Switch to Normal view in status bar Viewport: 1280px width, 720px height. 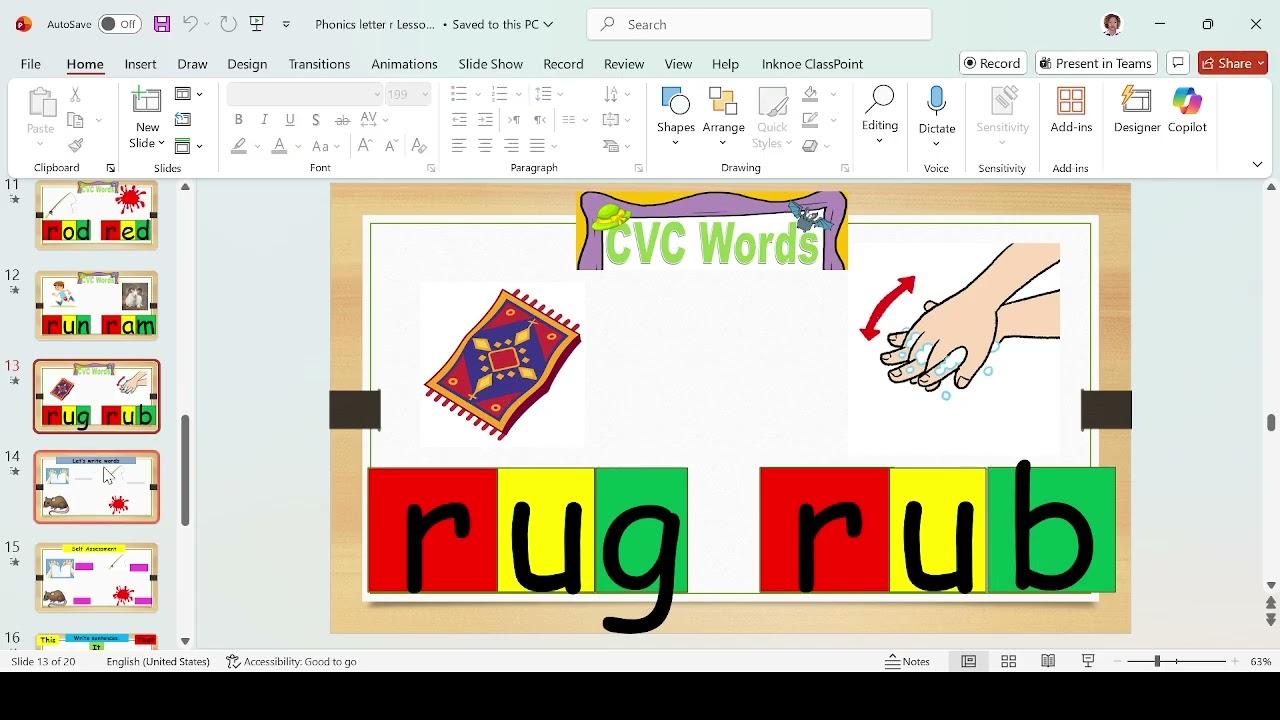click(969, 662)
